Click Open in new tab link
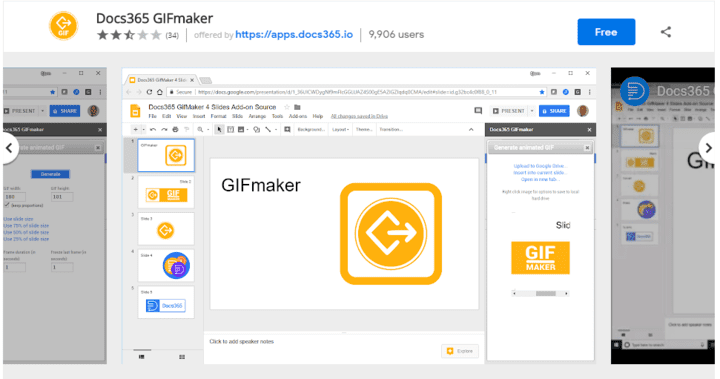 coord(540,180)
